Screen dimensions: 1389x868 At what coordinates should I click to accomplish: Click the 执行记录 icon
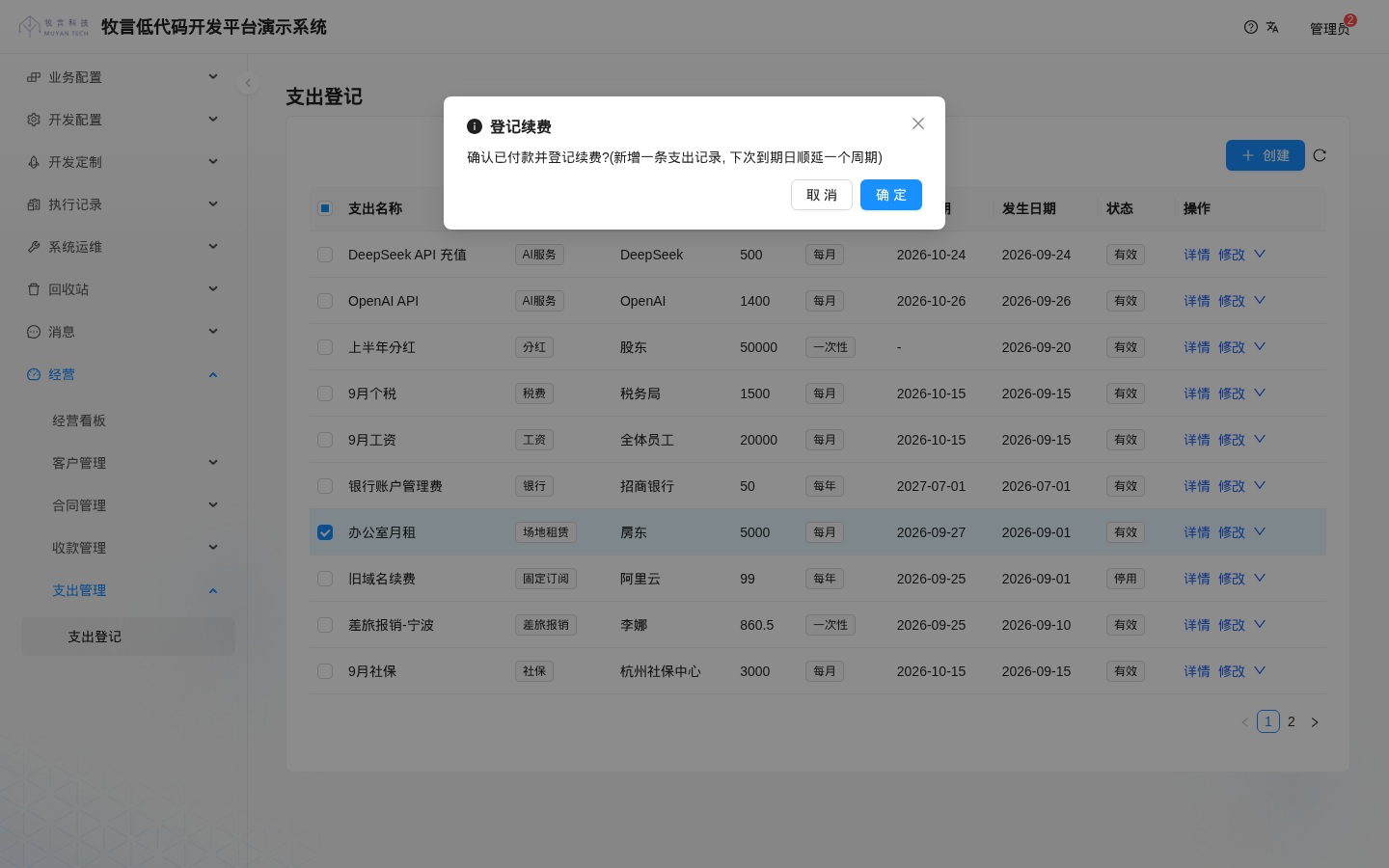(34, 204)
